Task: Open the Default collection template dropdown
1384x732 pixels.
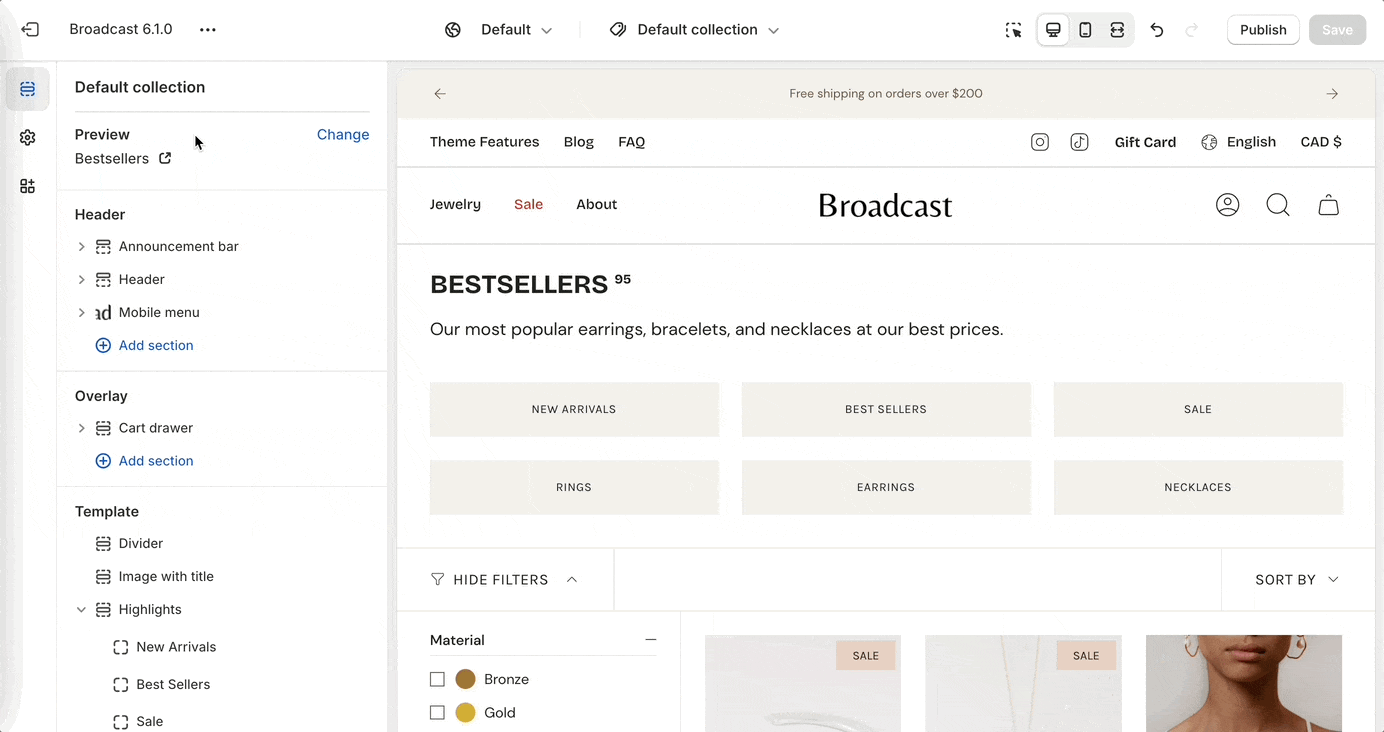Action: point(696,30)
